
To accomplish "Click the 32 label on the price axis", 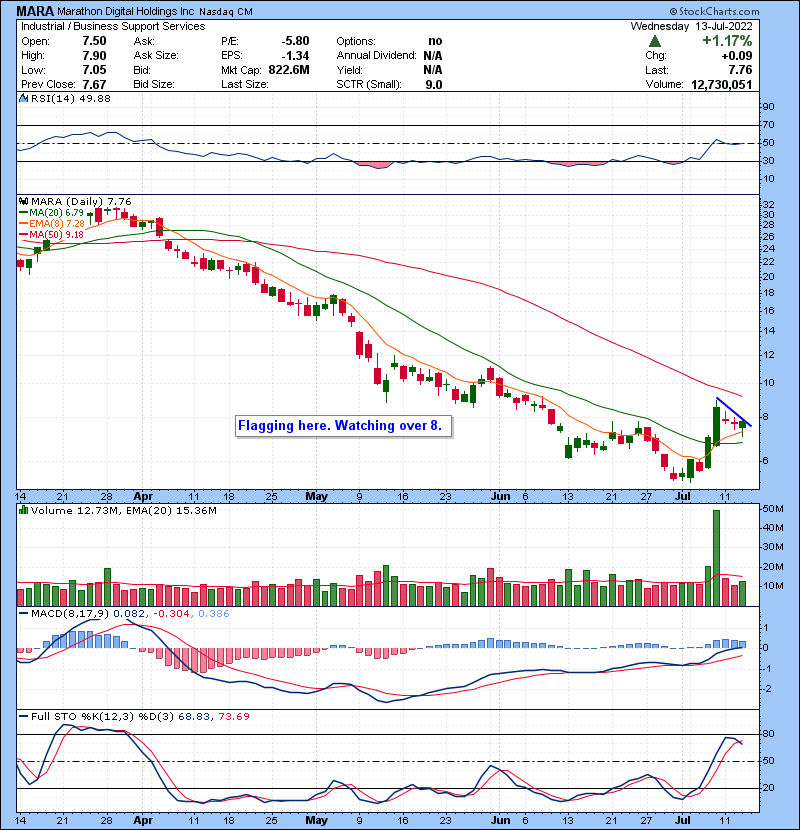I will [768, 205].
